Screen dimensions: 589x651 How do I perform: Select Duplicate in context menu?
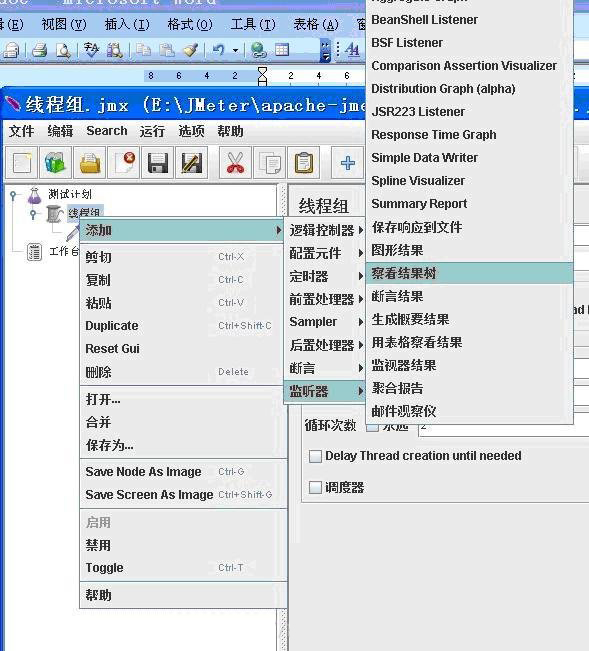tap(181, 326)
